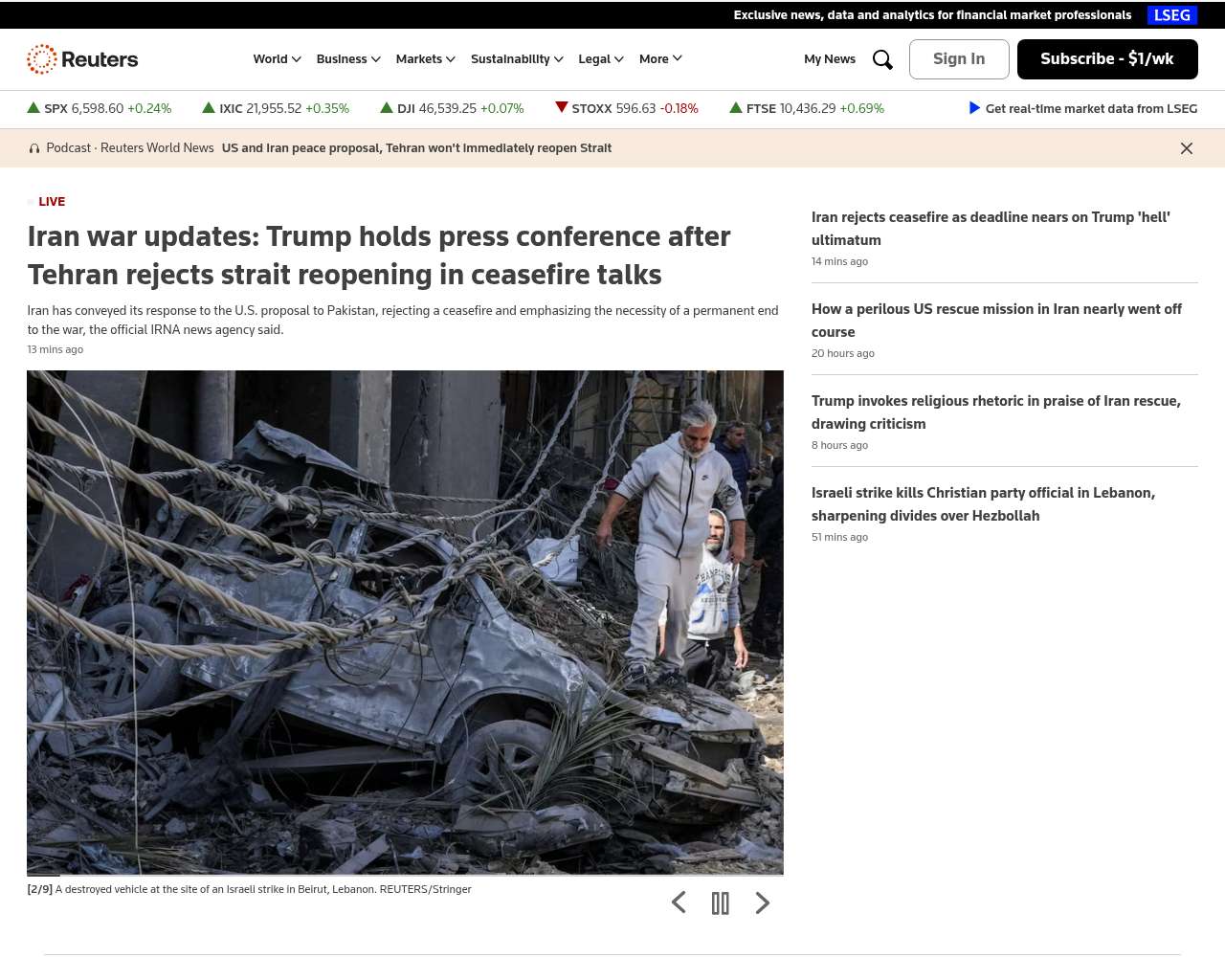Click the slideshow progress bar
This screenshot has height=980, width=1225.
(405, 875)
